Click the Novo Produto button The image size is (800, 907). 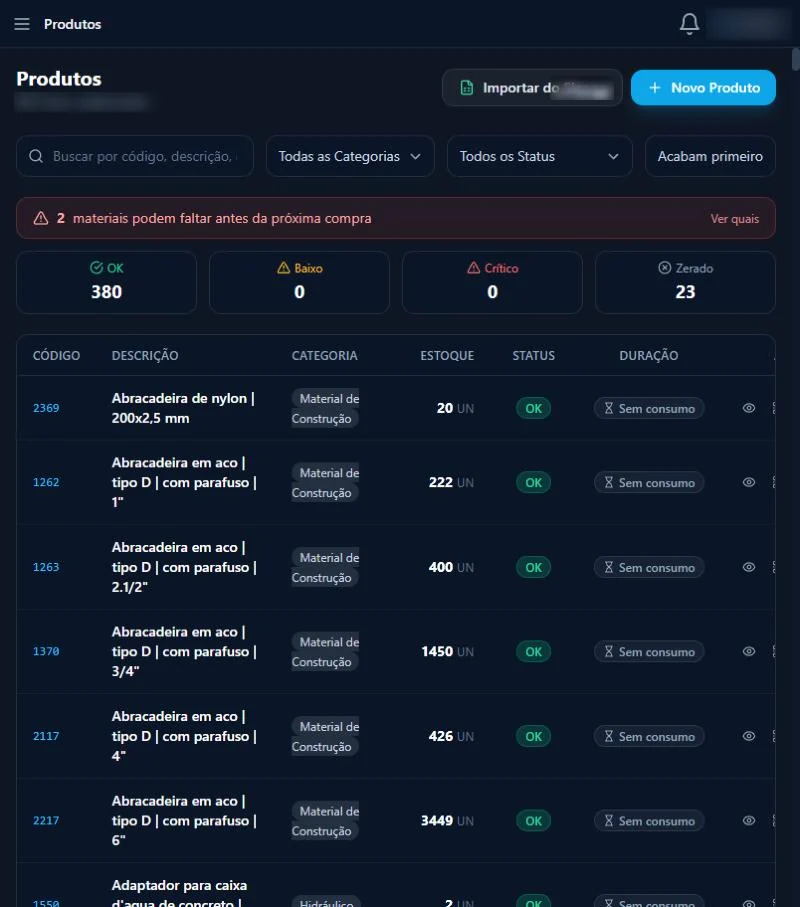[x=703, y=87]
